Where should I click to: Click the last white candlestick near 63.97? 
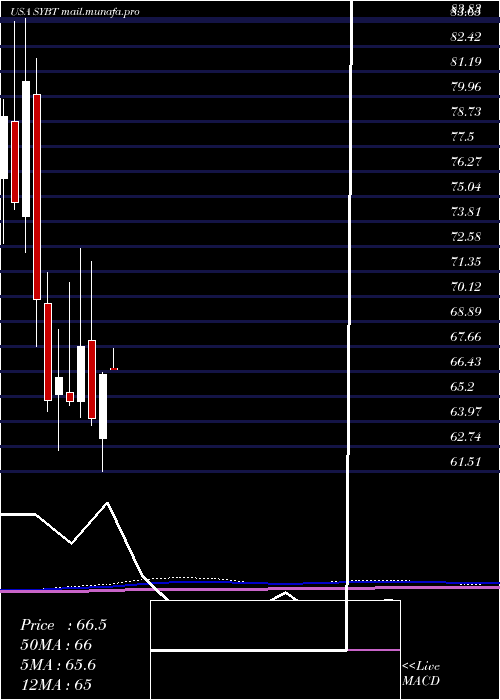[x=103, y=406]
